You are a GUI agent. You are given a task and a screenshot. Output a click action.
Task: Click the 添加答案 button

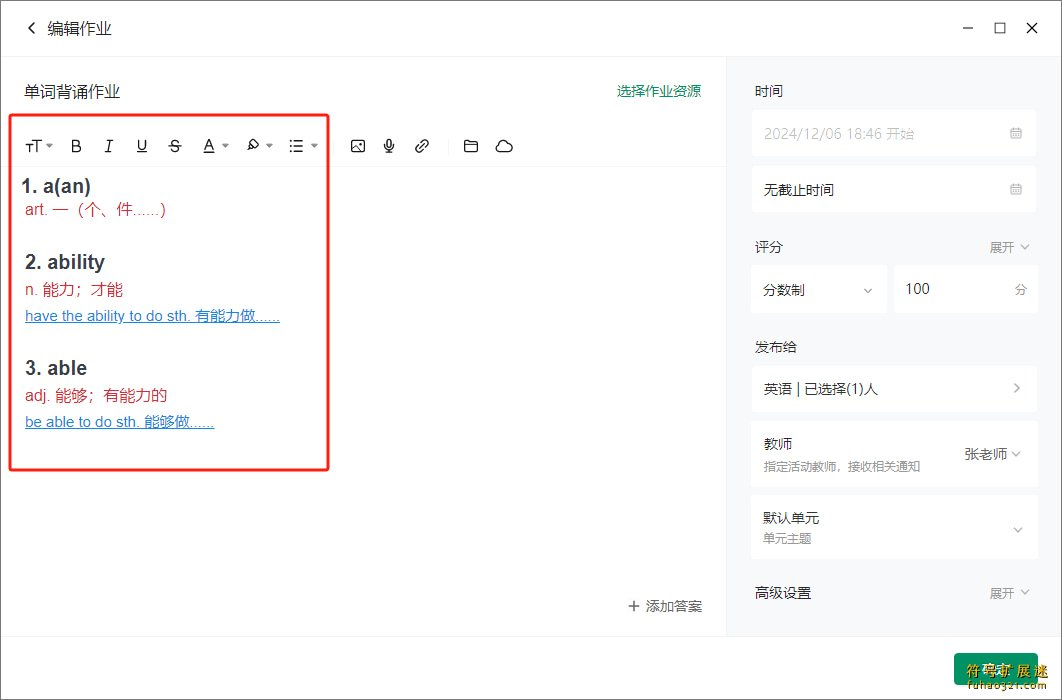coord(665,606)
